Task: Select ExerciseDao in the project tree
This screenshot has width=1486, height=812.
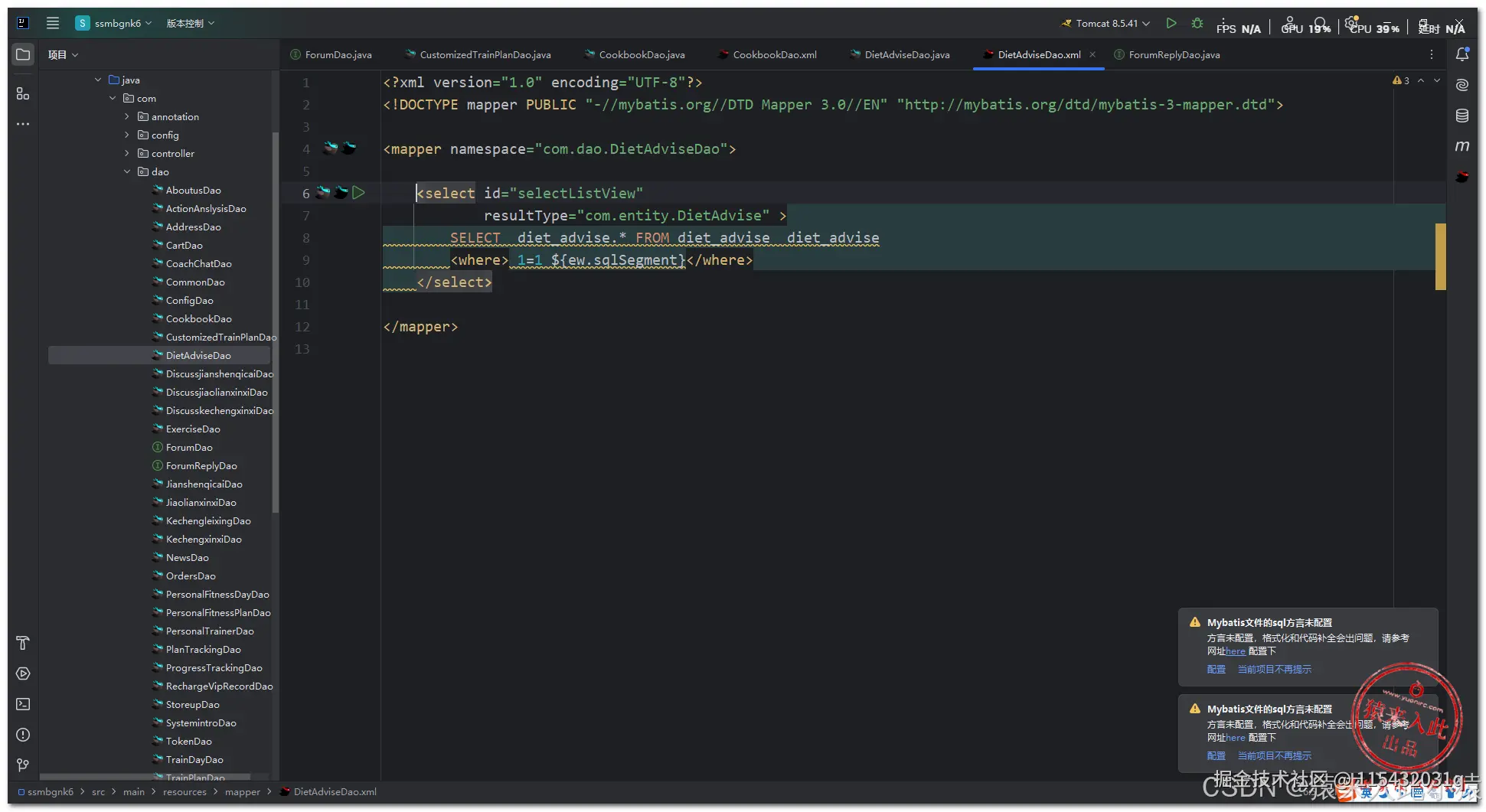Action: point(193,429)
